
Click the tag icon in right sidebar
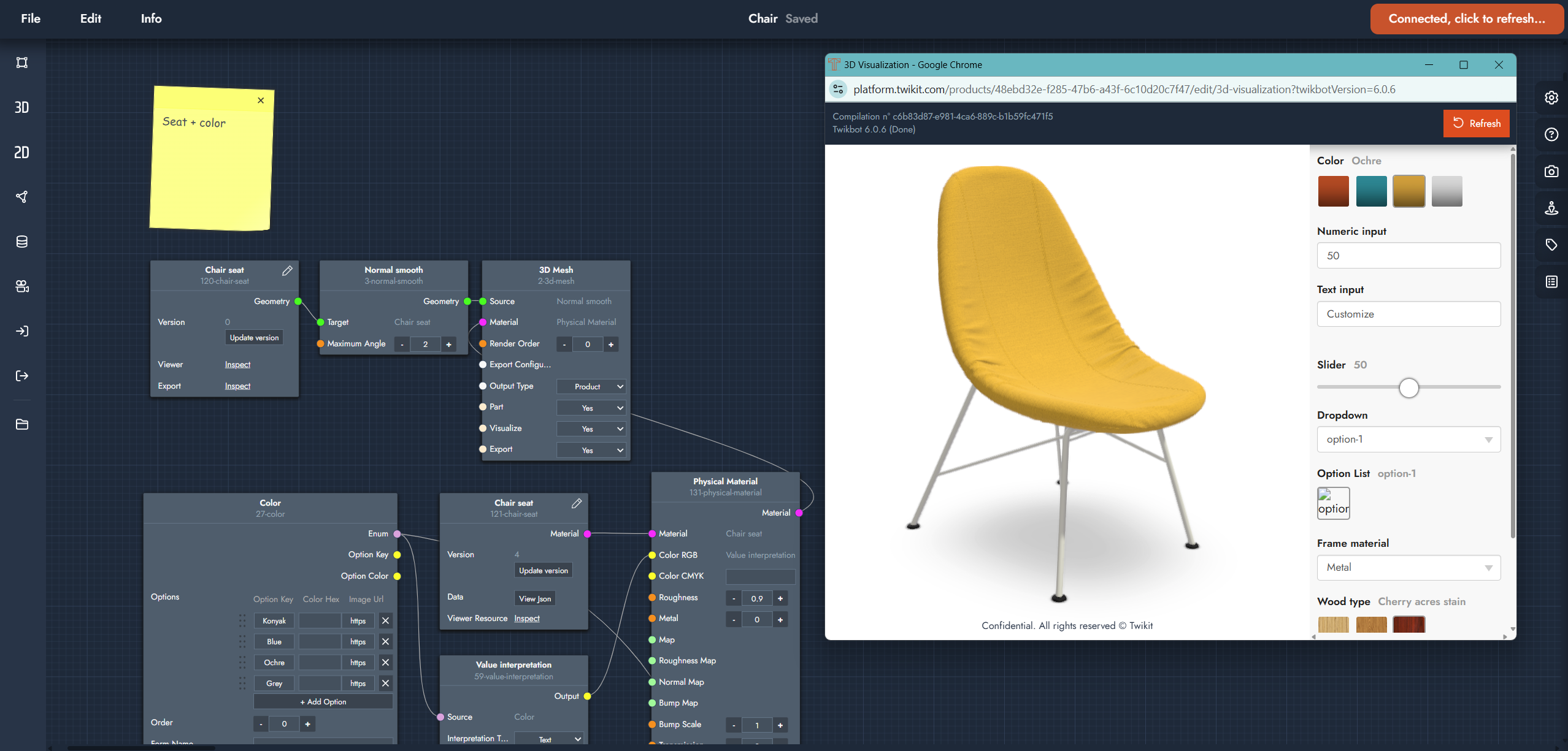click(x=1551, y=245)
